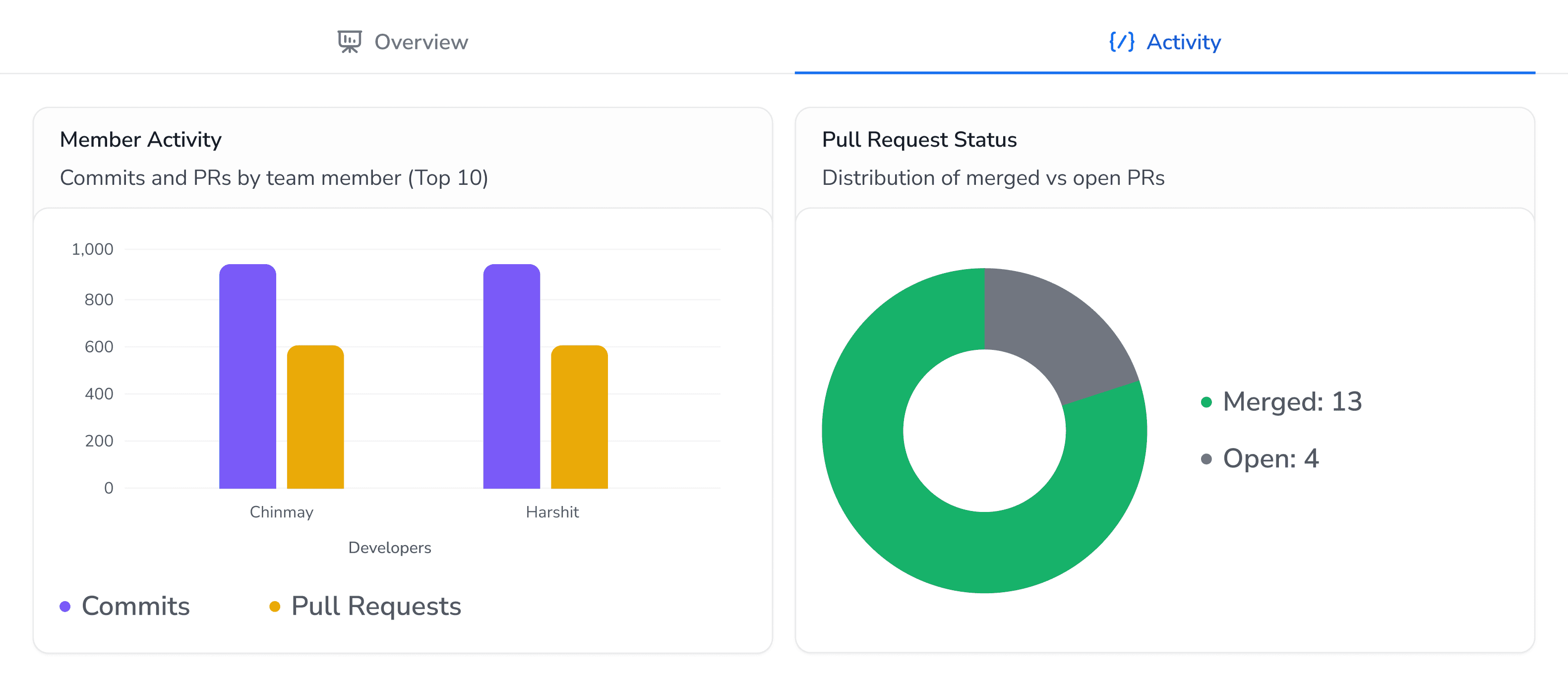
Task: Toggle the Pull Requests series in the legend
Action: [375, 605]
